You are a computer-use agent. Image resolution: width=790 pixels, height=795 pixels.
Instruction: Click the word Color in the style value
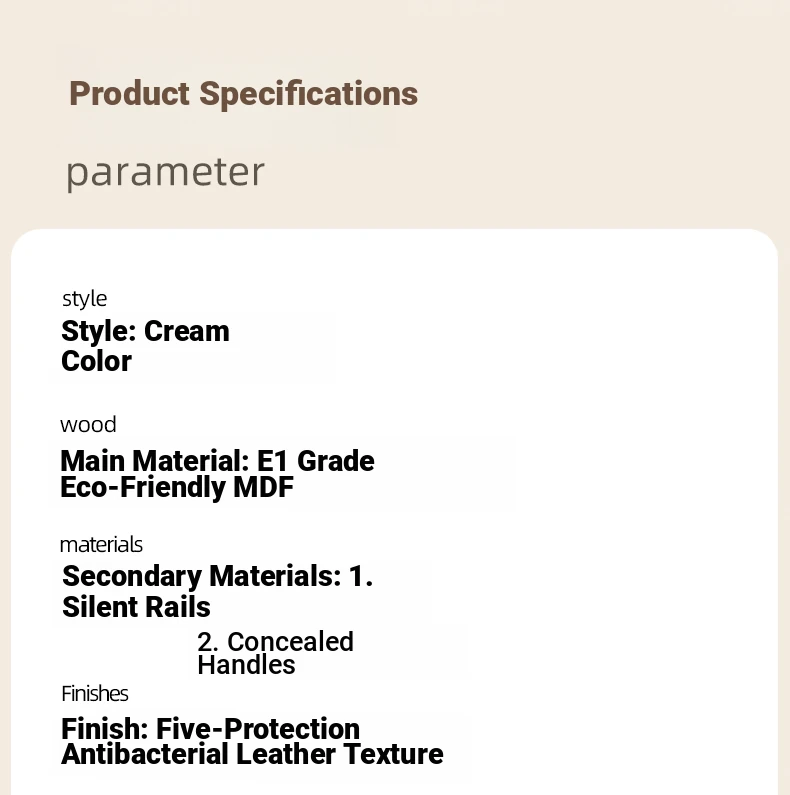tap(96, 362)
